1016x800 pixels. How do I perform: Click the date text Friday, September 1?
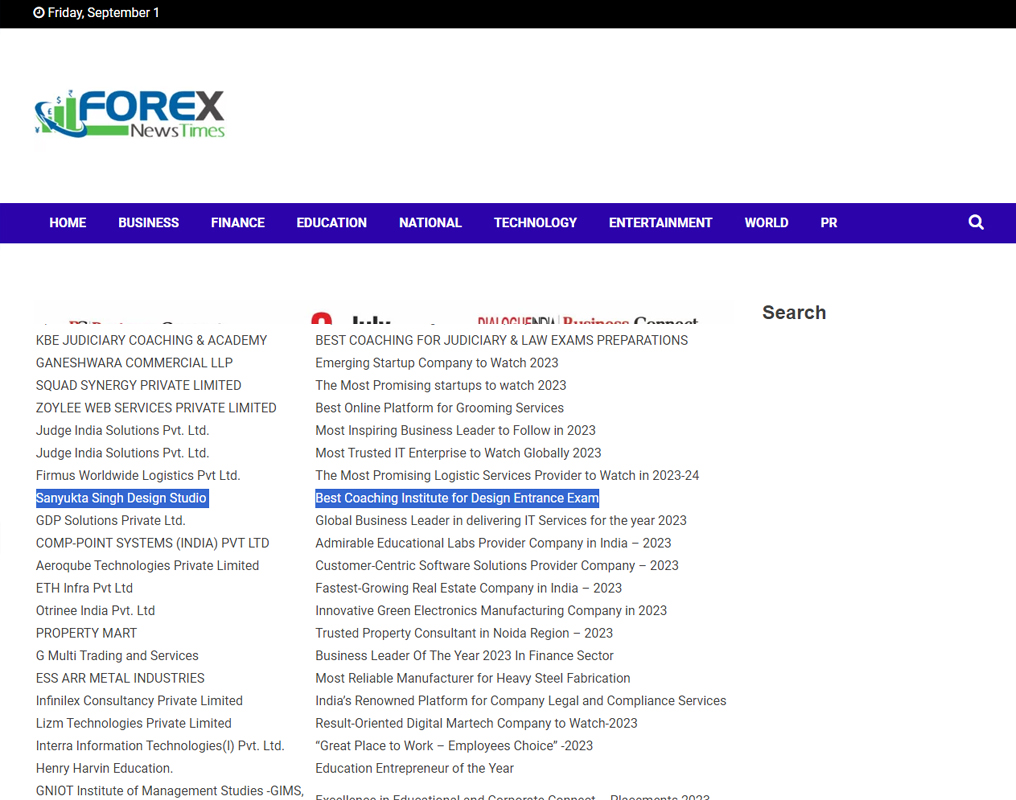click(x=103, y=12)
